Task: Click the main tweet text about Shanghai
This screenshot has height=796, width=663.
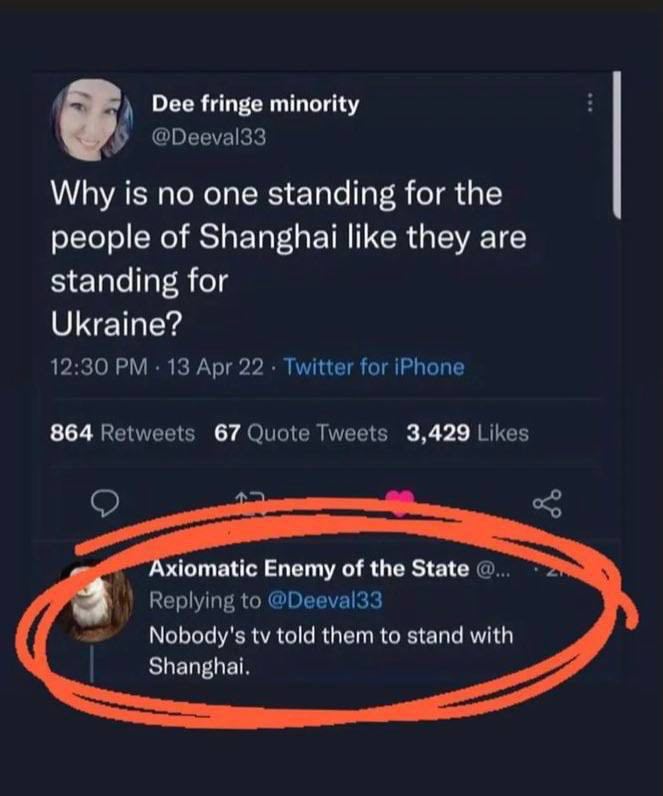Action: tap(288, 259)
